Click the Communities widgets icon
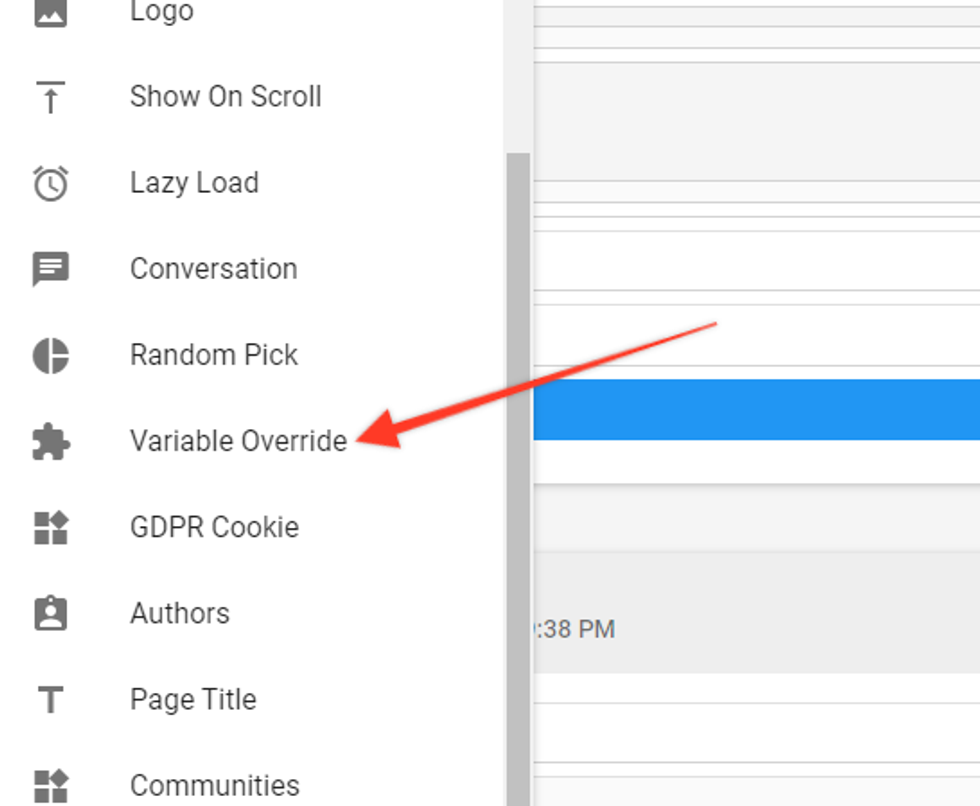The image size is (980, 806). coord(50,785)
